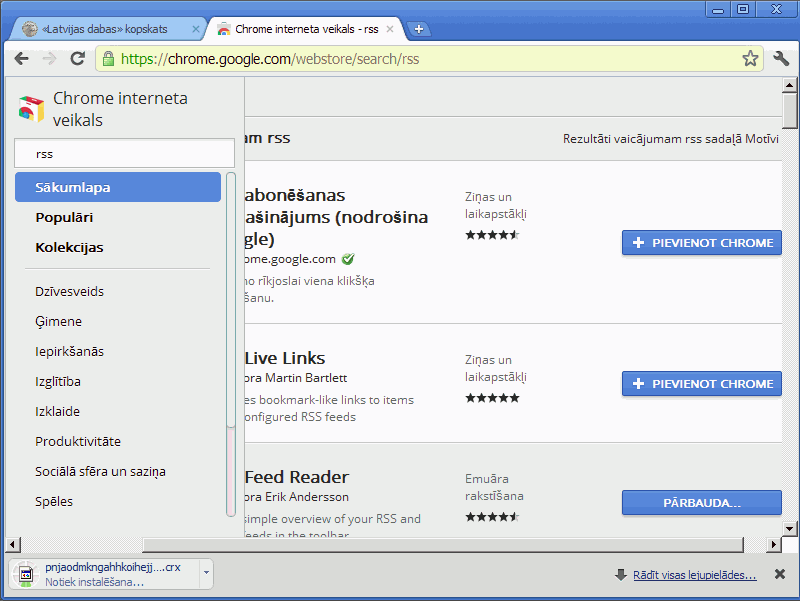Viewport: 800px width, 601px height.
Task: Open Rādīt visas lejupielādes link
Action: tap(694, 575)
